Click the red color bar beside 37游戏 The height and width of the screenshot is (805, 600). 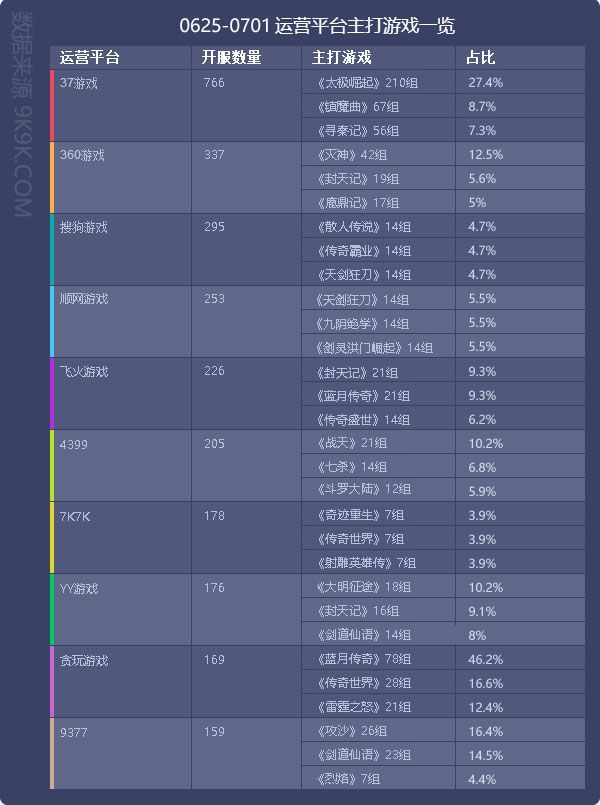(x=52, y=106)
